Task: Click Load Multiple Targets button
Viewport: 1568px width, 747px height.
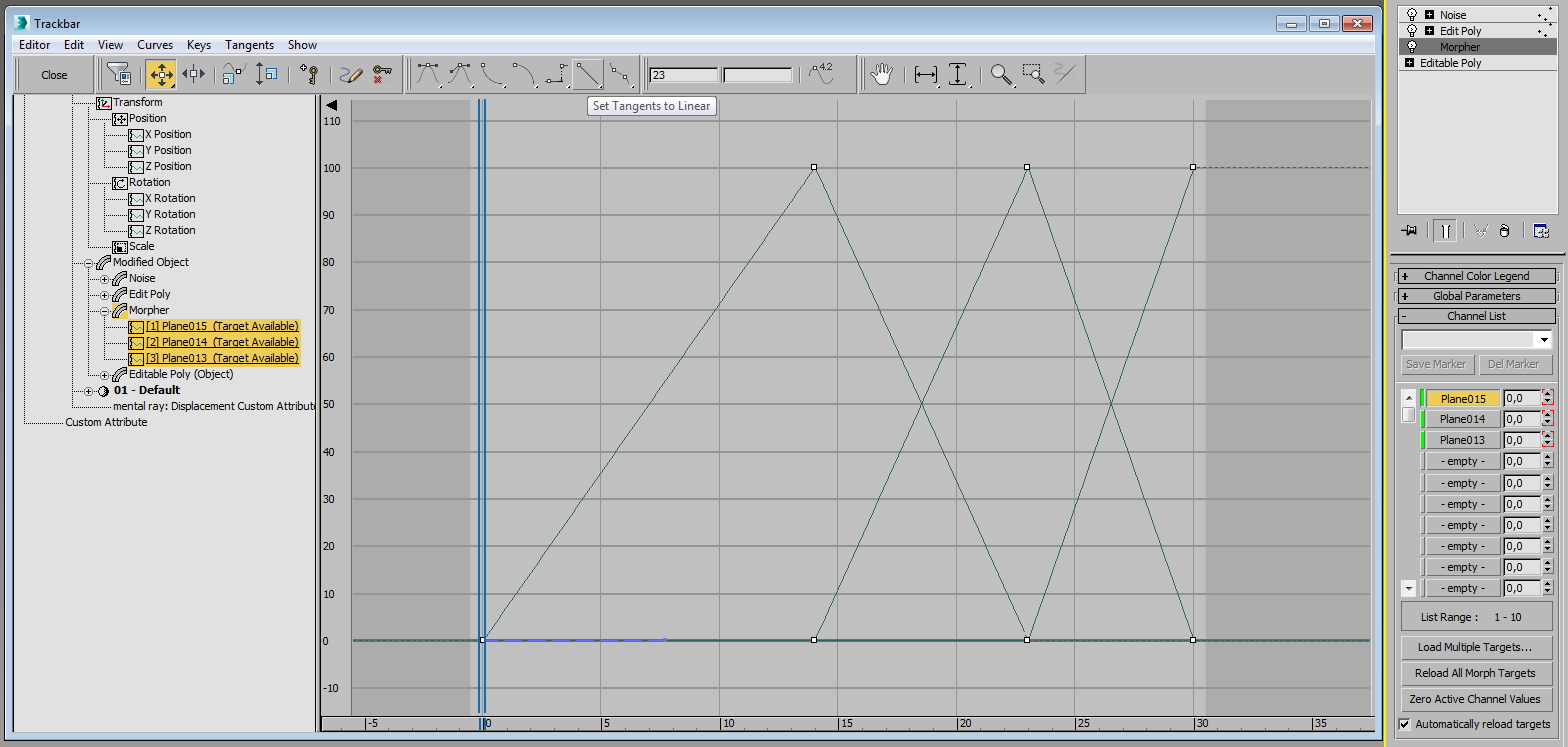Action: pos(1475,647)
